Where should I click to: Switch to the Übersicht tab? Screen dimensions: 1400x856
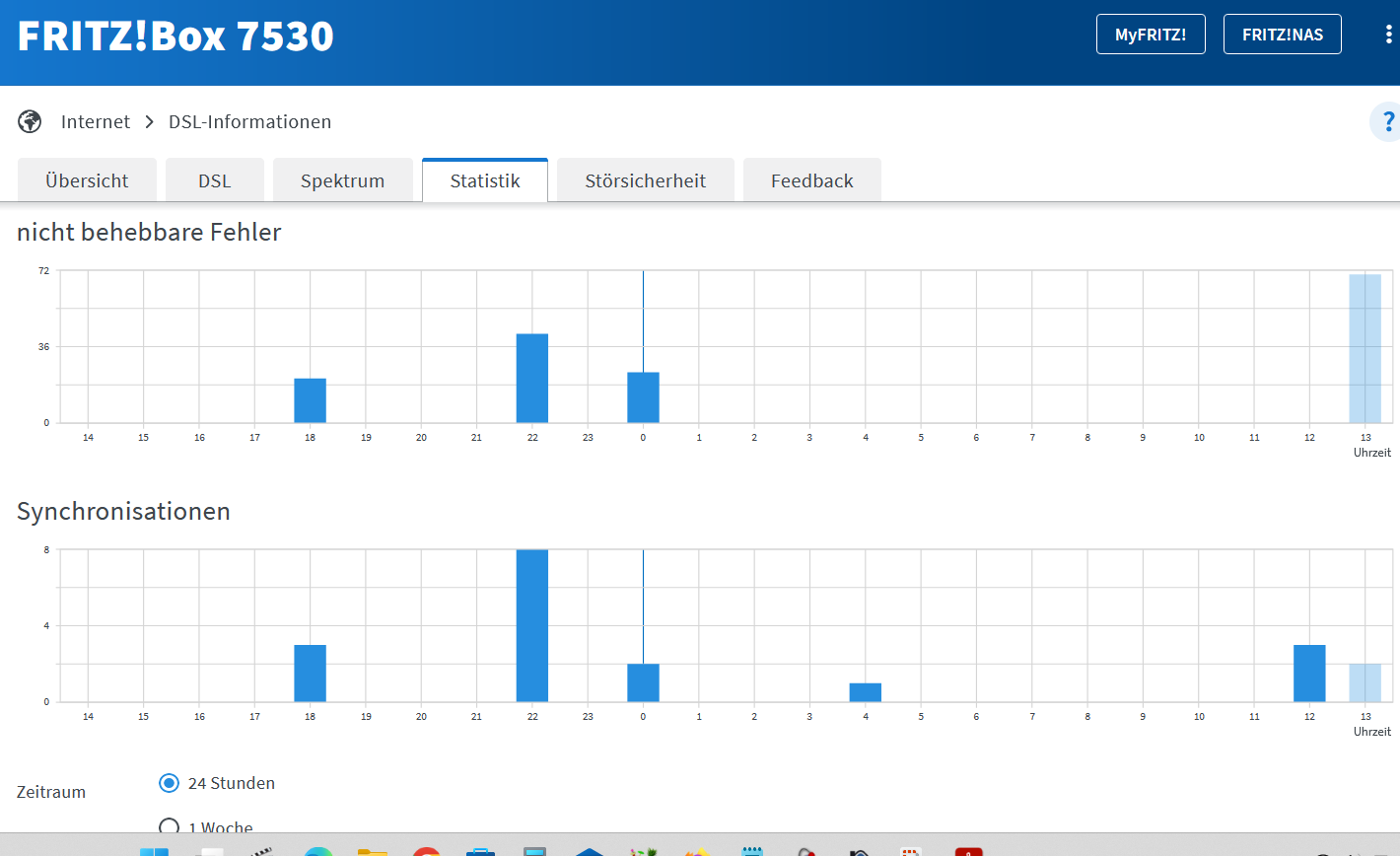[x=87, y=180]
